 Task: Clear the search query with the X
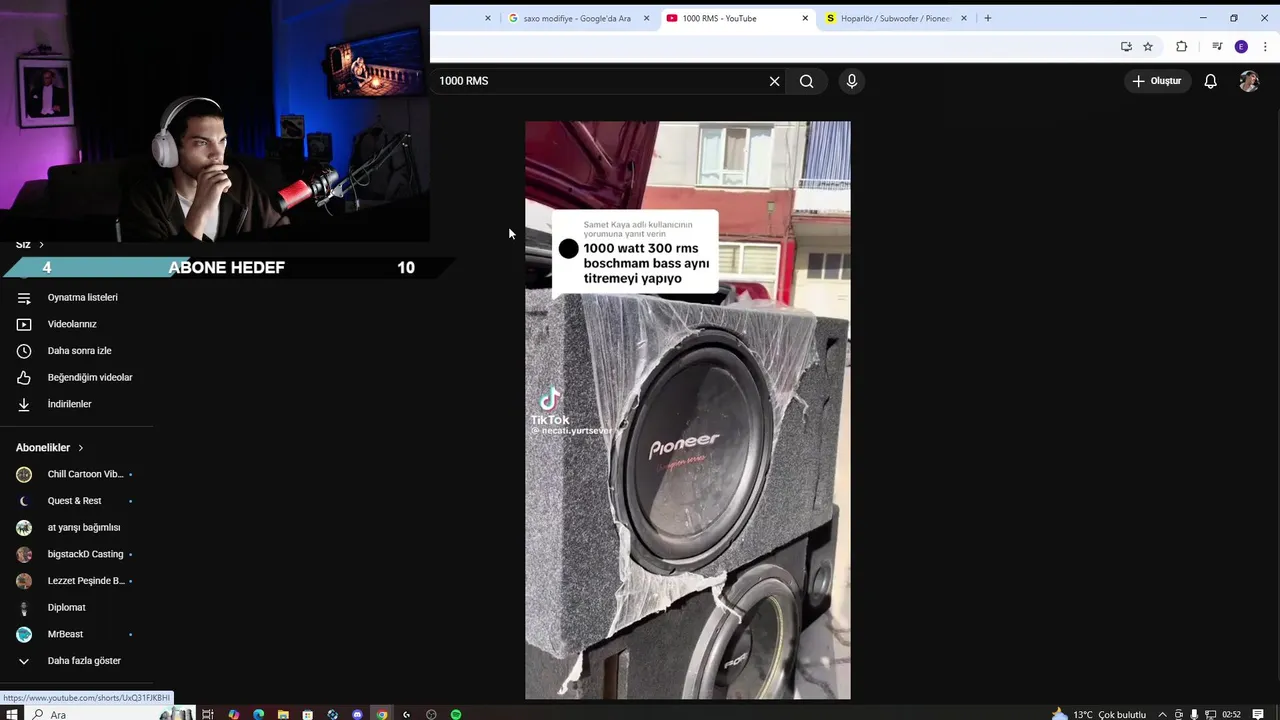(774, 81)
